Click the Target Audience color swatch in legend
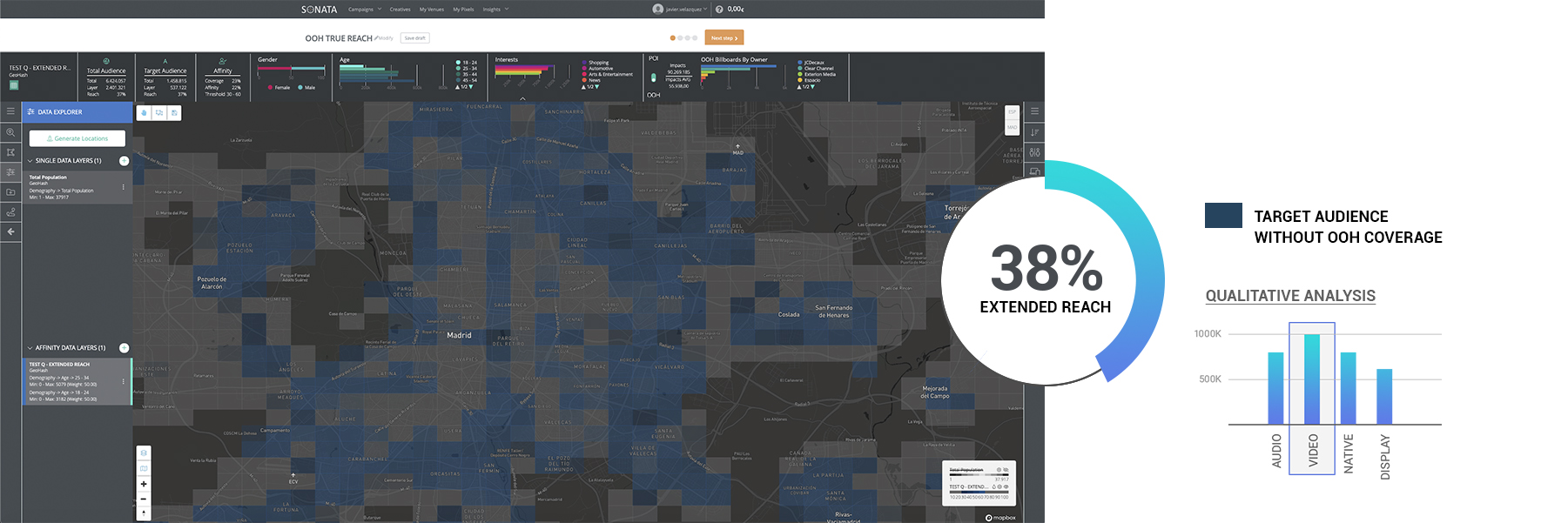Viewport: 1568px width, 523px height. coord(1223,216)
